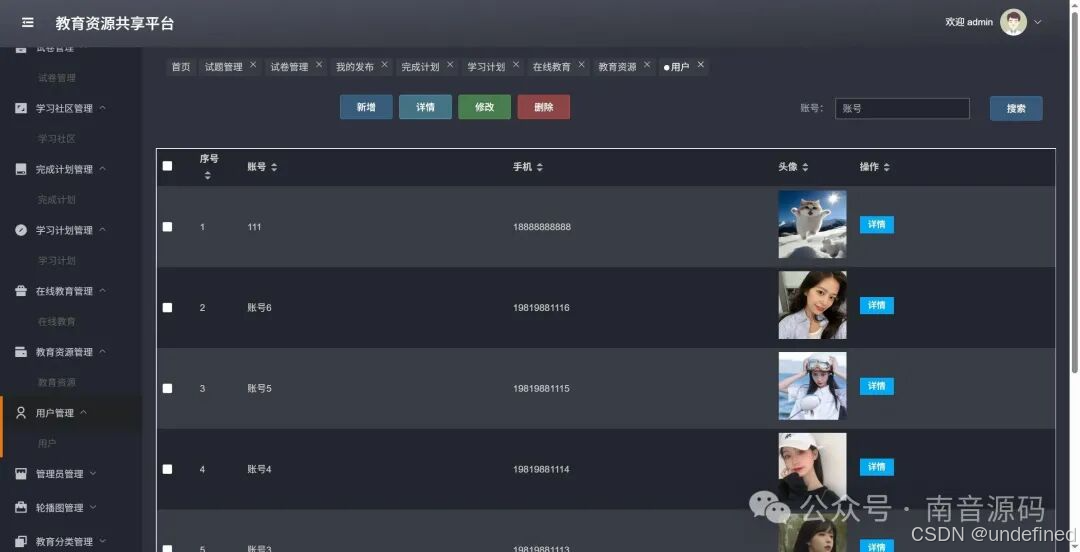This screenshot has width=1080, height=552.
Task: Close the 用户 tab
Action: point(700,64)
